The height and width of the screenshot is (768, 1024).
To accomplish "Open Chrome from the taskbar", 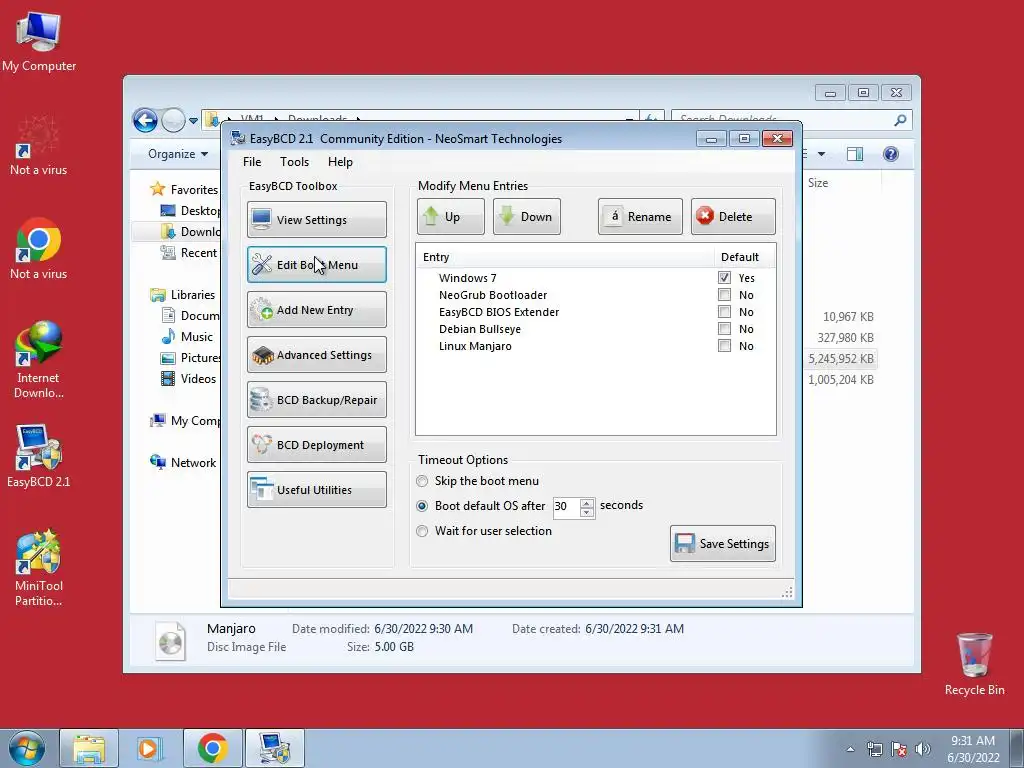I will (212, 748).
